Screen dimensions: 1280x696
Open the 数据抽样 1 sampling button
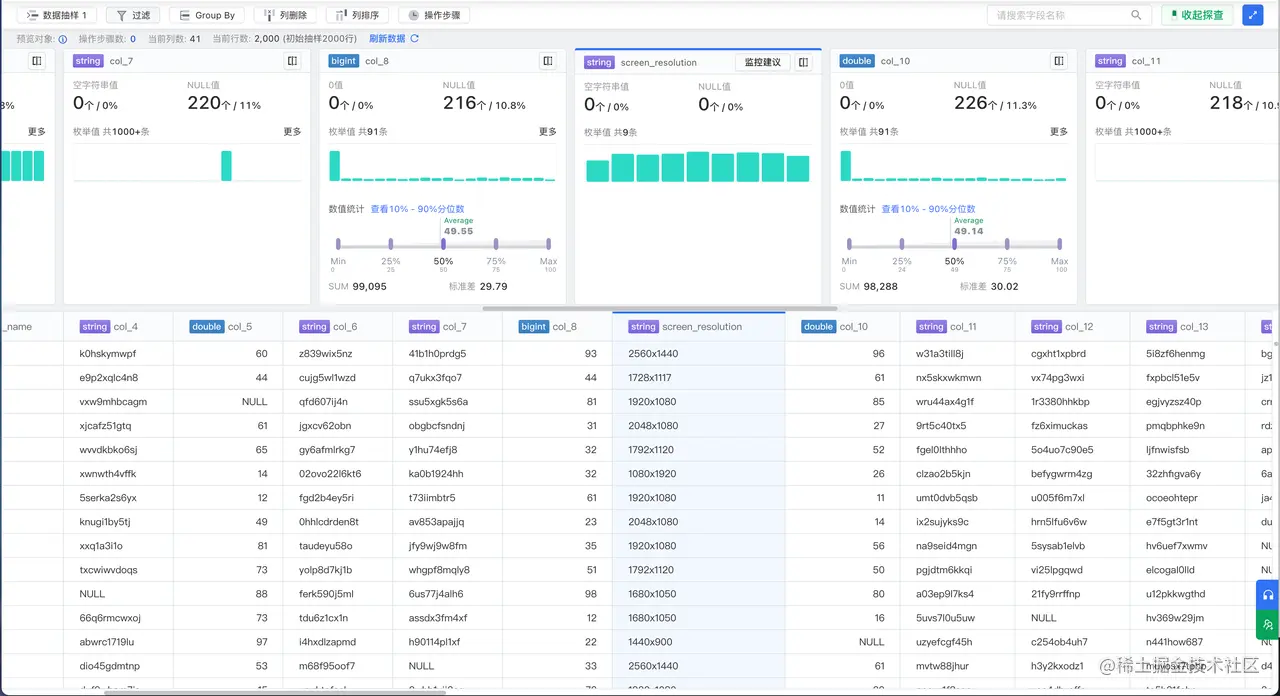(x=56, y=15)
